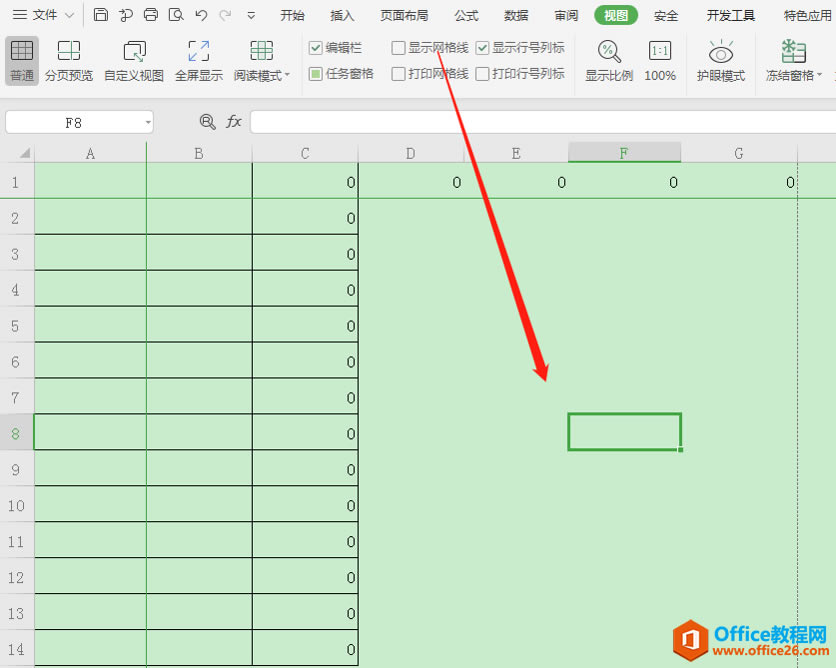Check 打印行号列标 print headings checkbox

tap(482, 74)
